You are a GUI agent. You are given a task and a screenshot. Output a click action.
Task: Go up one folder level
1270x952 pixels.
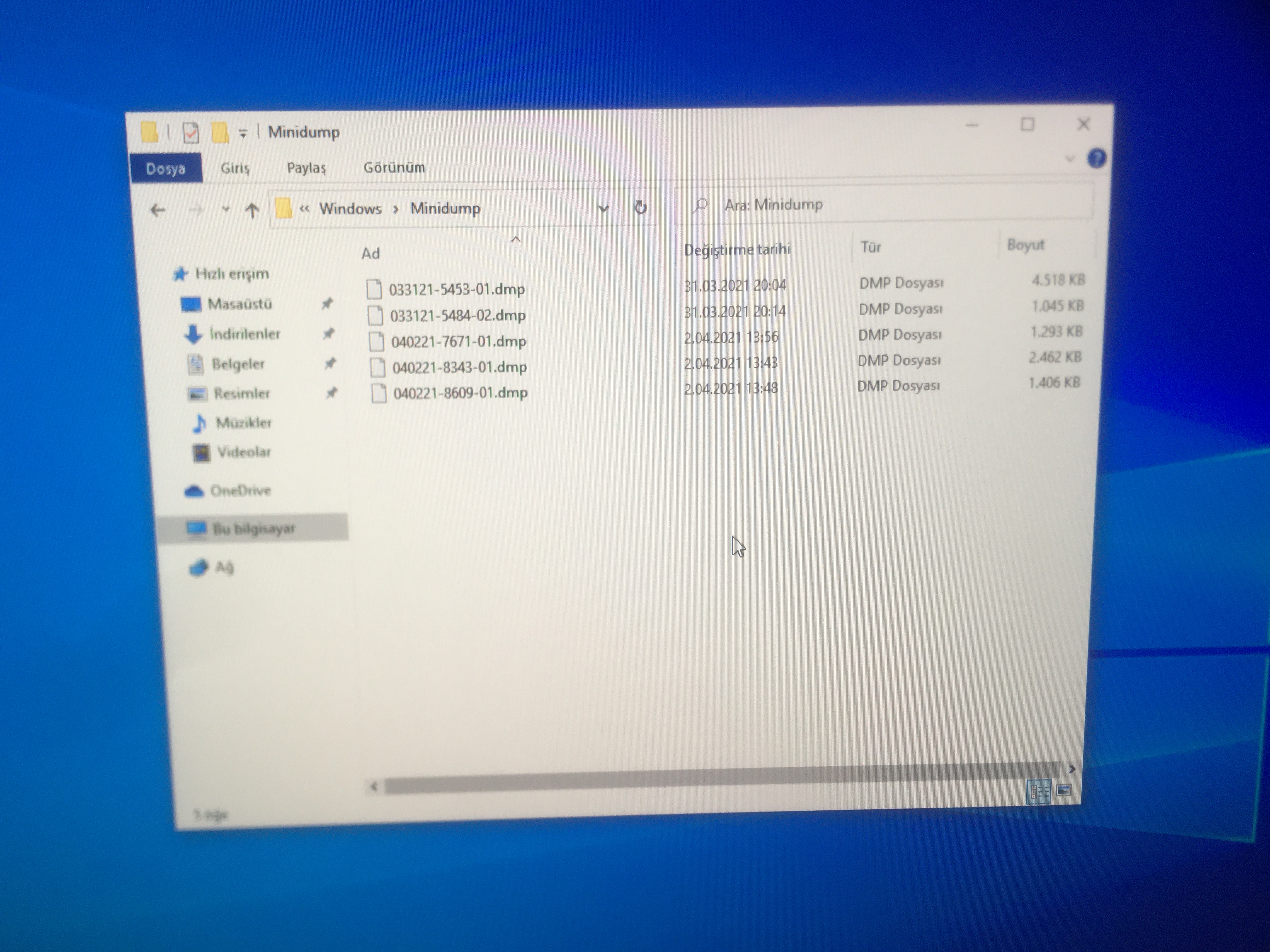(251, 211)
